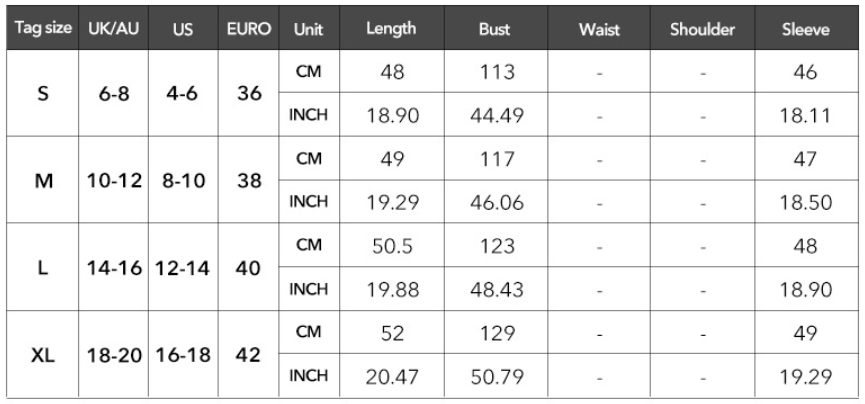Select the M tag size cell

pos(42,180)
